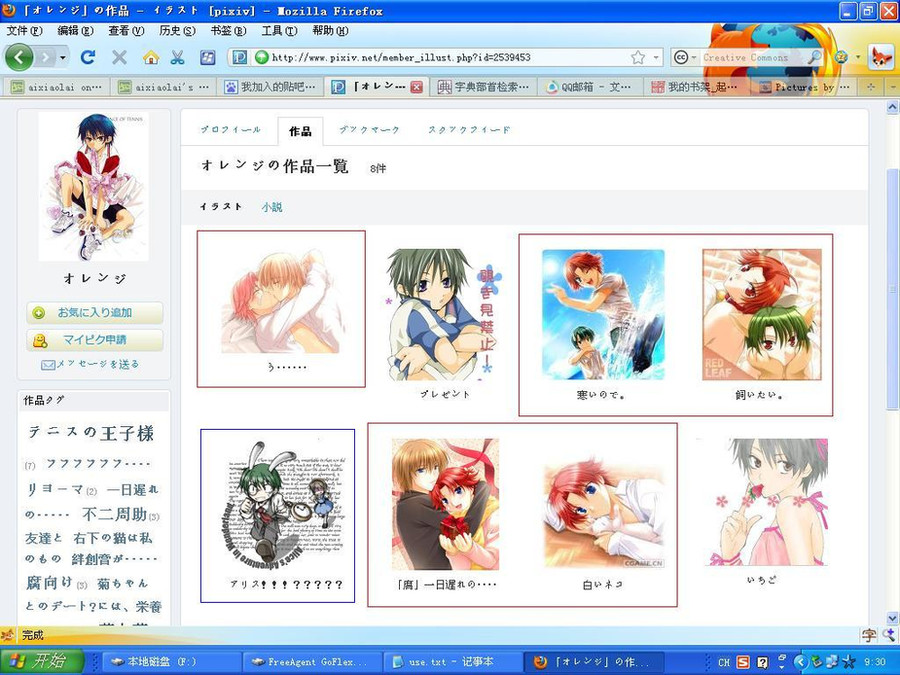
Task: Close the active 「オレン… tab
Action: point(417,87)
